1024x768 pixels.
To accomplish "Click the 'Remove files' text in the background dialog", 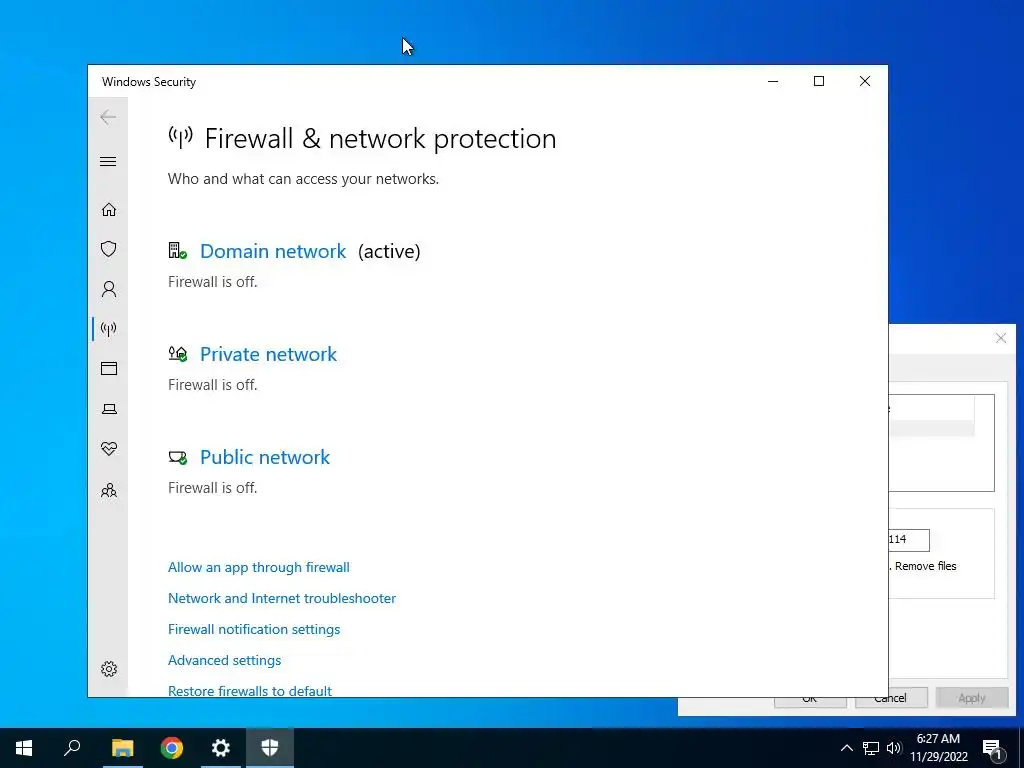I will coord(925,566).
